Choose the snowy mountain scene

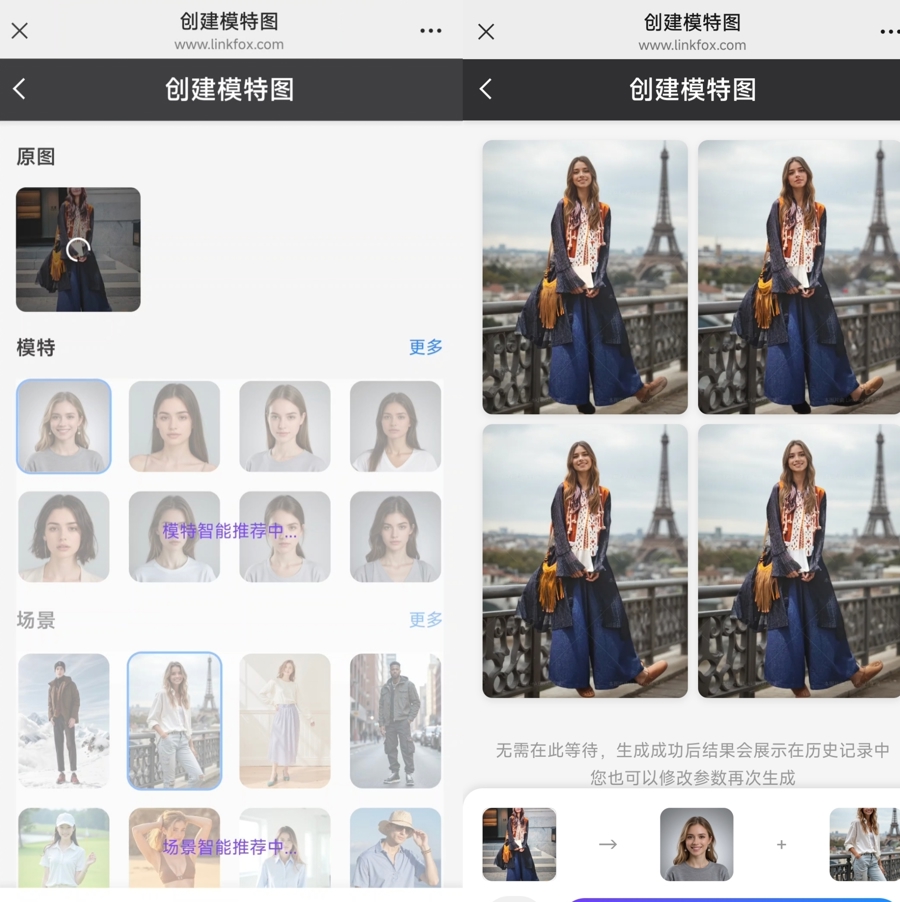(64, 720)
